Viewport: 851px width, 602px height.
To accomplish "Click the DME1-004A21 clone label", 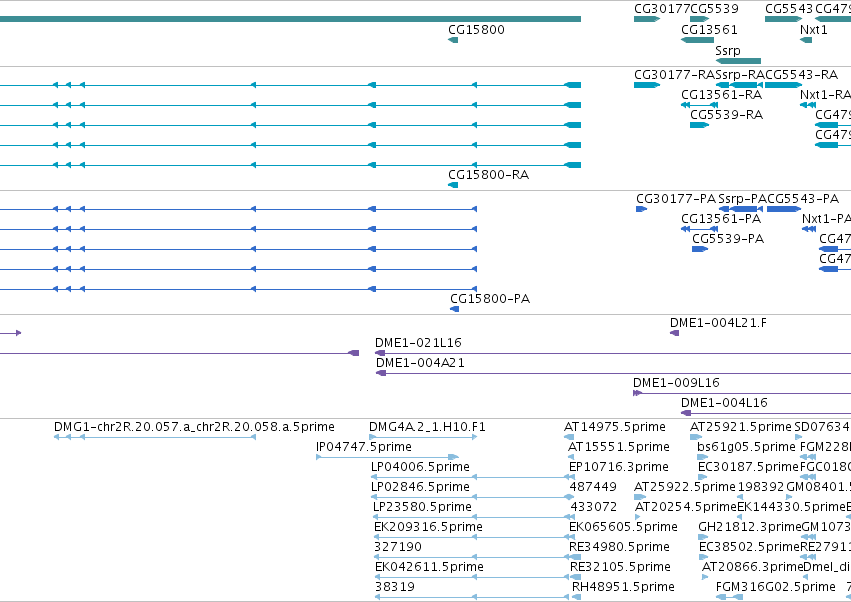I will 421,363.
